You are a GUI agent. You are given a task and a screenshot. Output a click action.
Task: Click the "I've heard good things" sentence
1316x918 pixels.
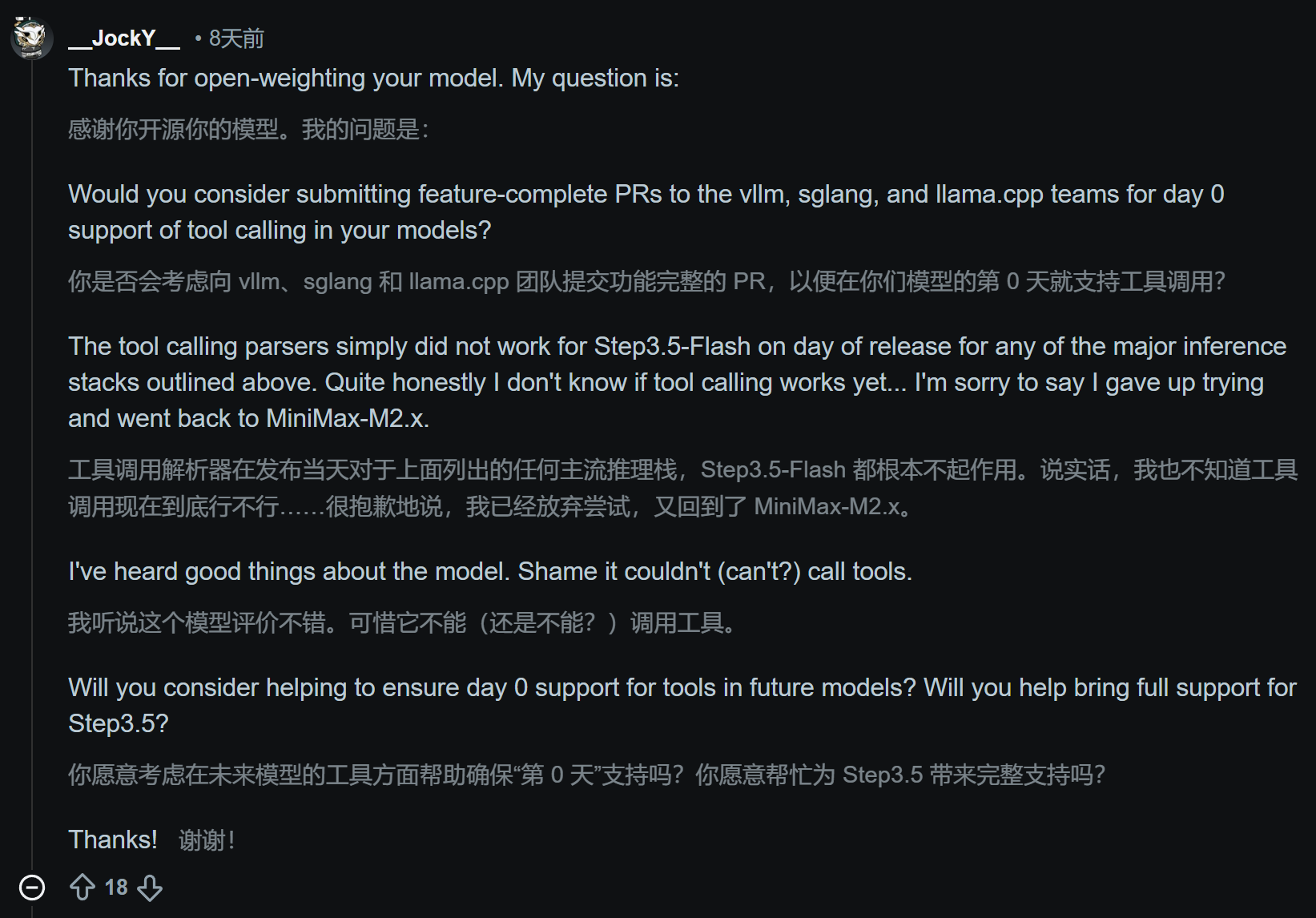pyautogui.click(x=490, y=571)
